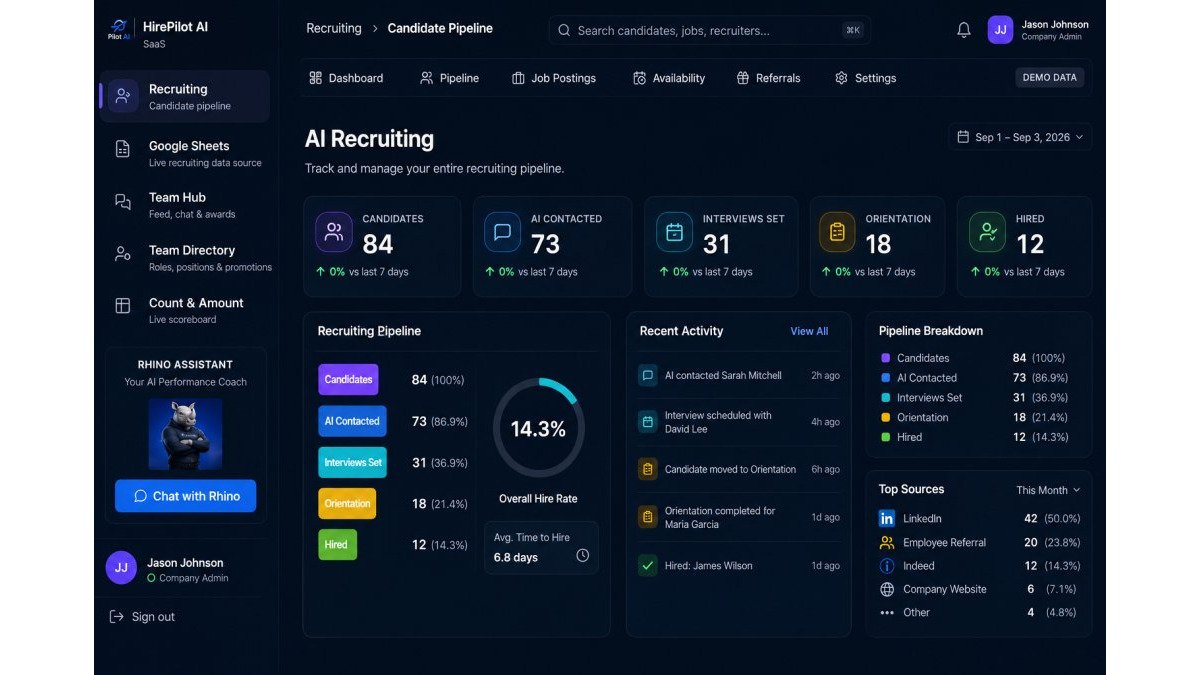1200x675 pixels.
Task: Click the icon beside AI contacted Sarah Mitchell
Action: (x=647, y=376)
